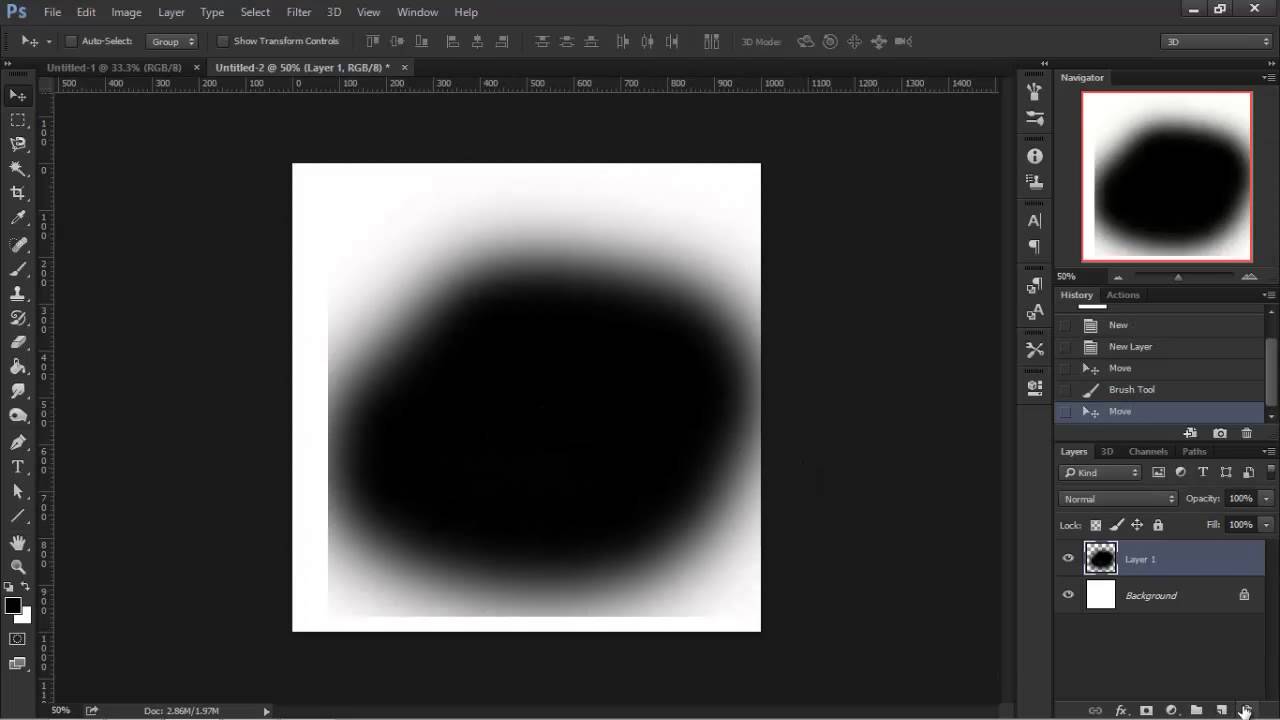This screenshot has height=720, width=1280.
Task: Switch to the Channels tab
Action: [1148, 452]
